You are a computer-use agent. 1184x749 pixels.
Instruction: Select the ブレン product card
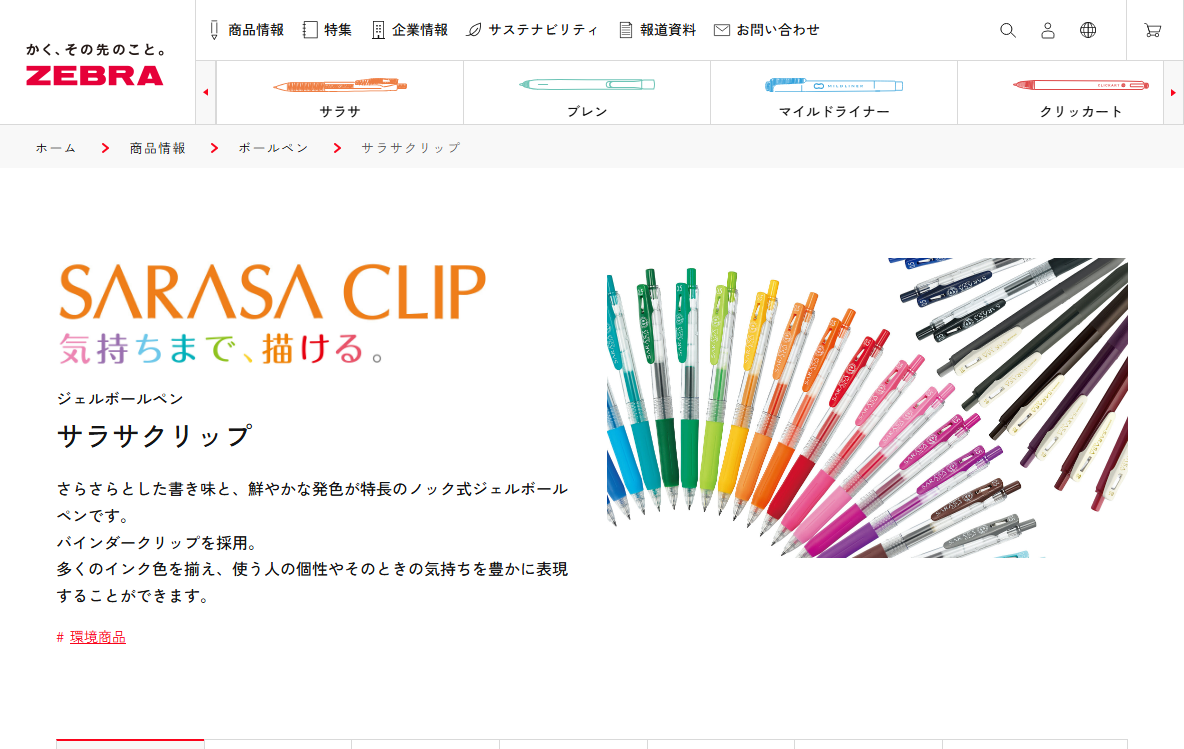[x=587, y=93]
